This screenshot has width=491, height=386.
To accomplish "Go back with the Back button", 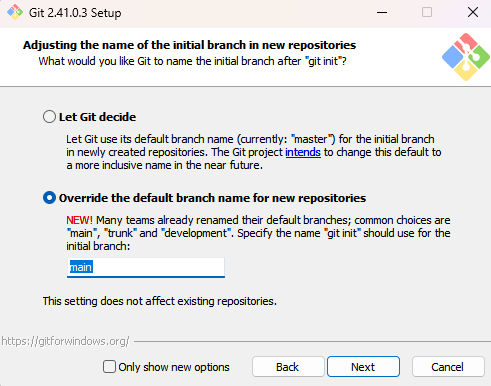I will click(288, 367).
